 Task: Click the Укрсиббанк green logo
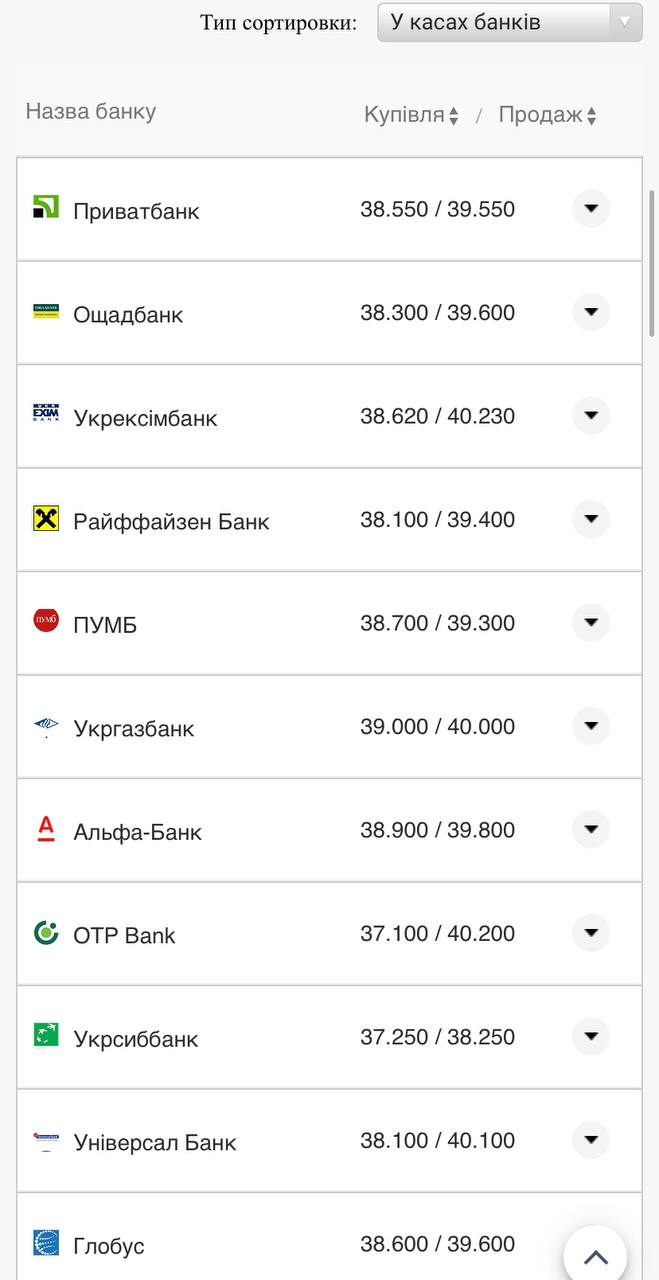pyautogui.click(x=46, y=1035)
